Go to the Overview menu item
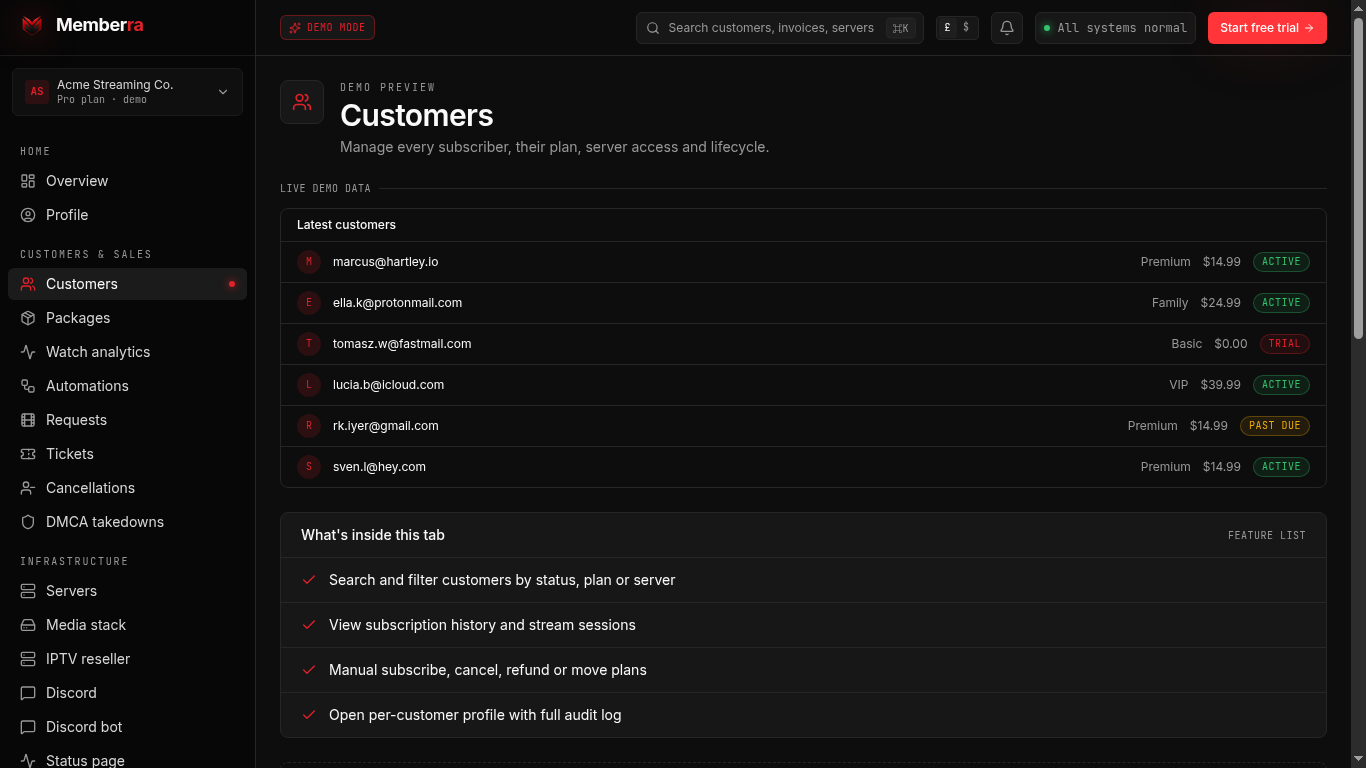Image resolution: width=1366 pixels, height=768 pixels. coord(127,181)
